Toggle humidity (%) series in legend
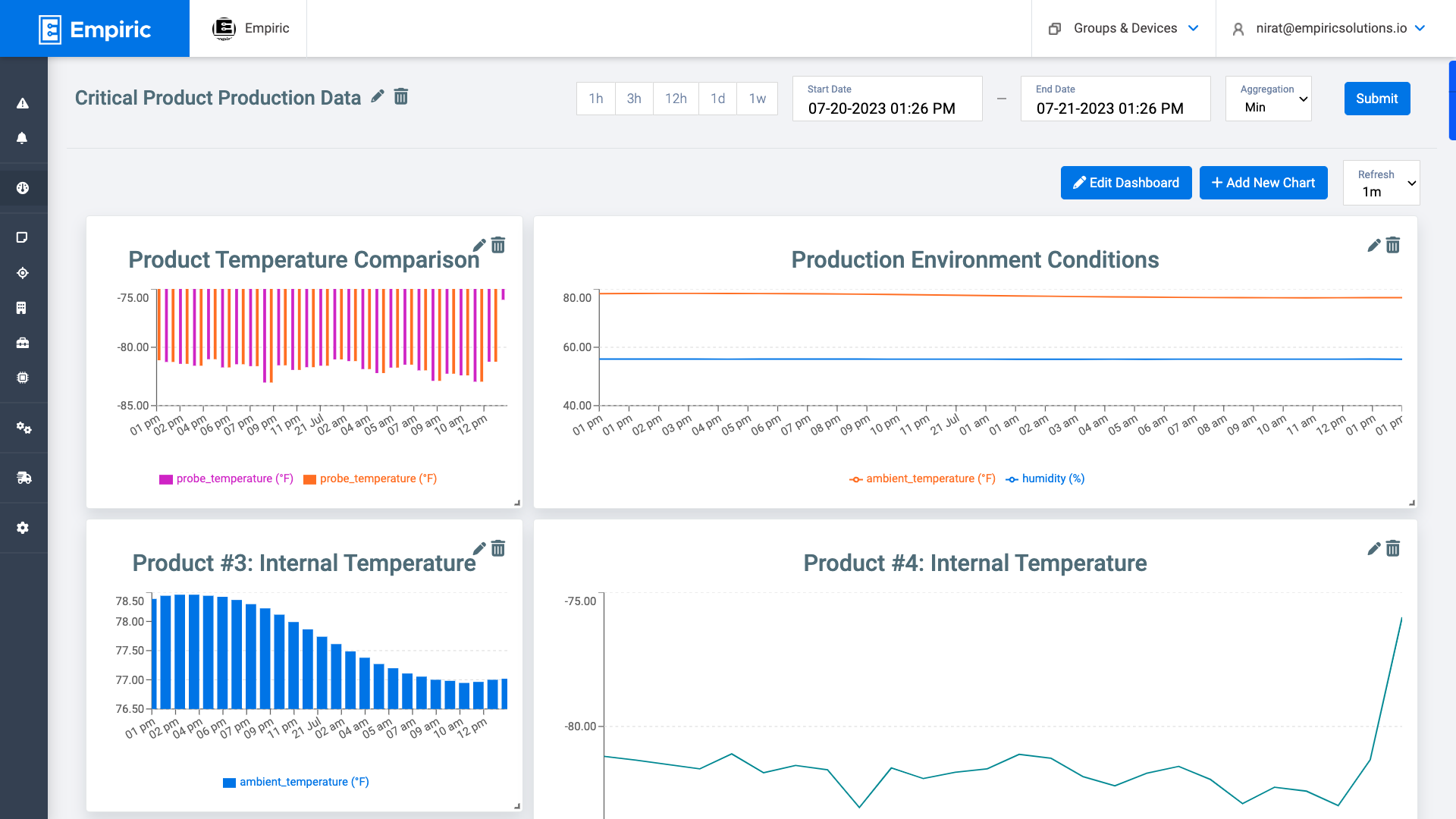The height and width of the screenshot is (819, 1456). point(1045,479)
